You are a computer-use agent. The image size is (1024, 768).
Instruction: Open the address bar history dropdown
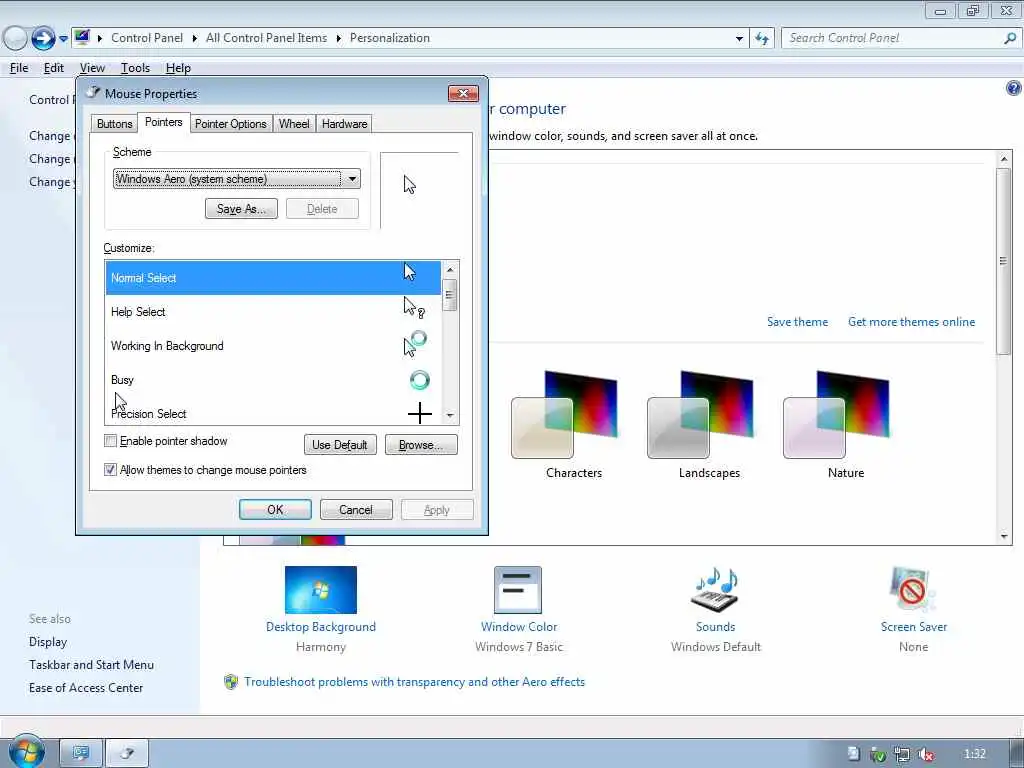(x=739, y=39)
